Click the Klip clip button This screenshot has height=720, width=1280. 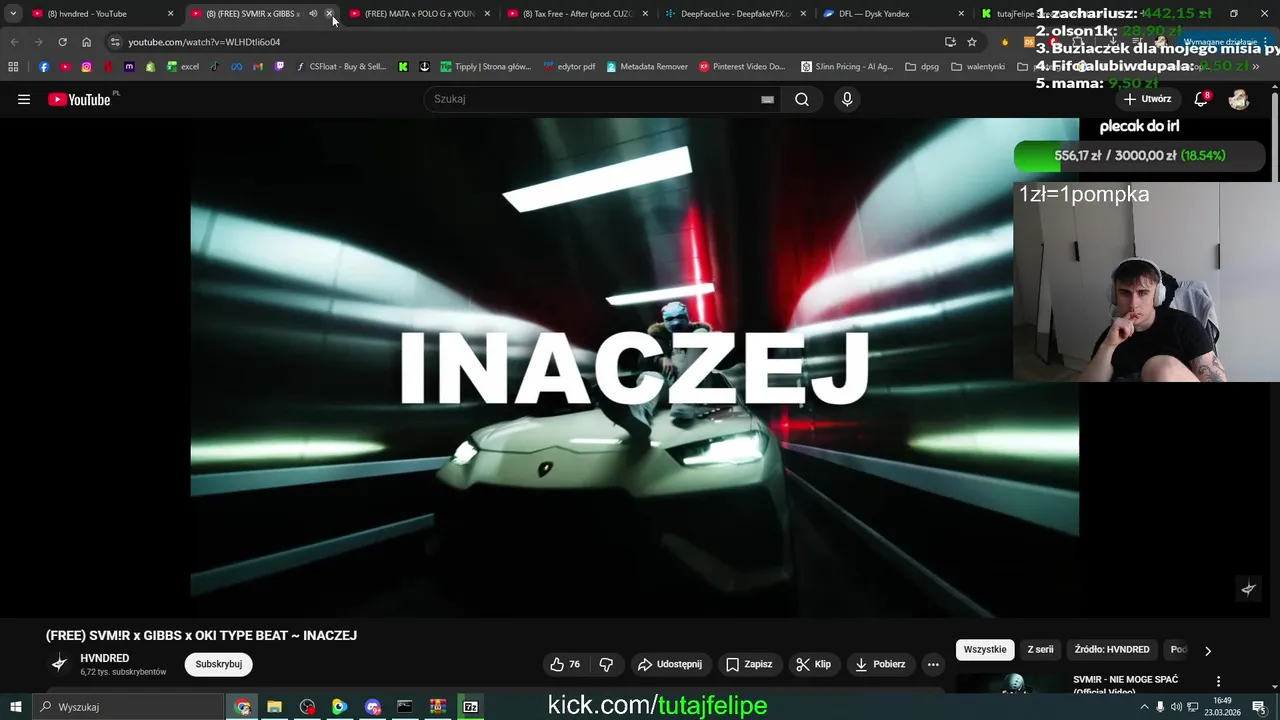point(813,664)
